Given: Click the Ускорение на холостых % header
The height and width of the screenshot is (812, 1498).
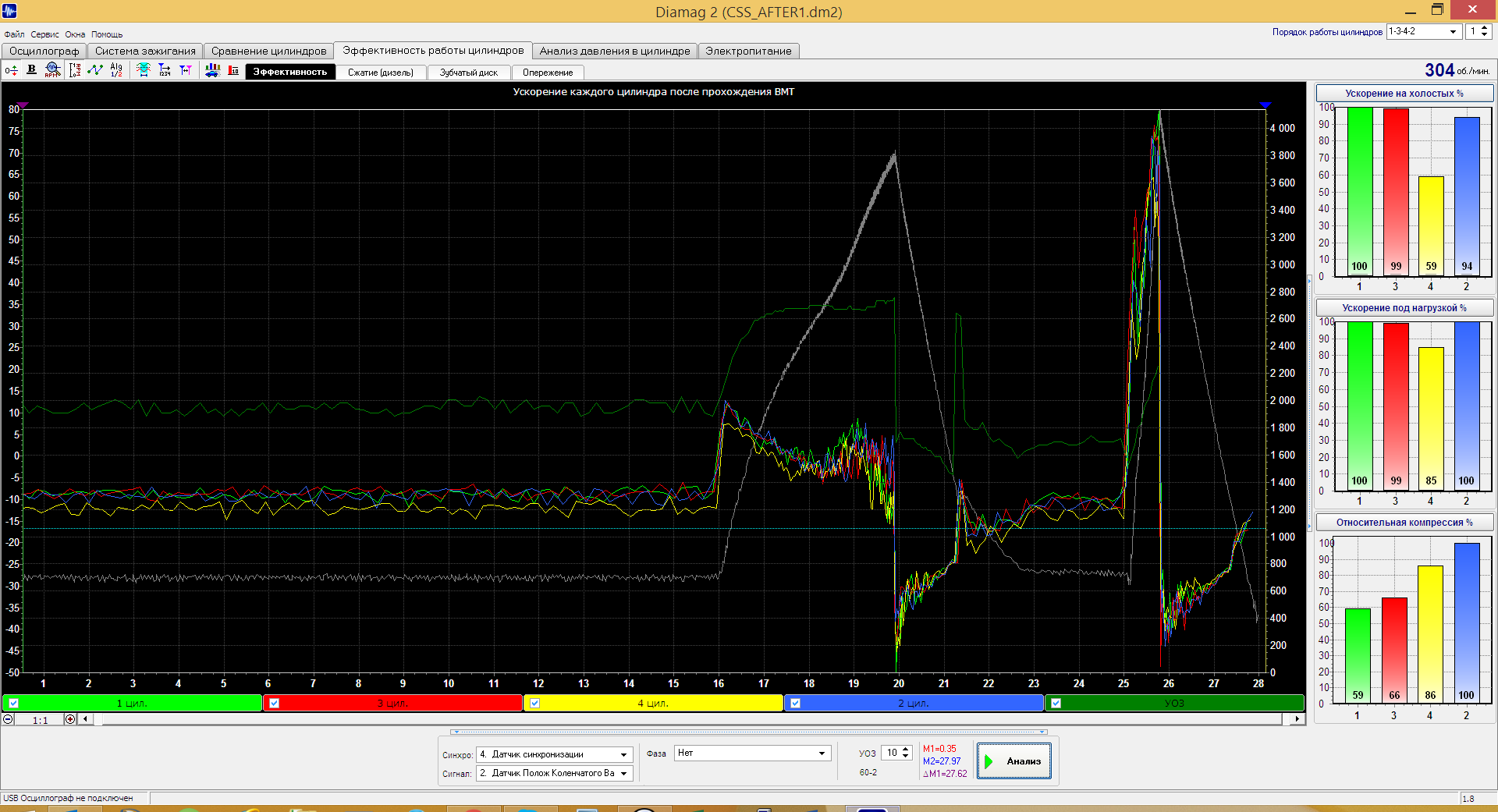Looking at the screenshot, I should [1404, 93].
